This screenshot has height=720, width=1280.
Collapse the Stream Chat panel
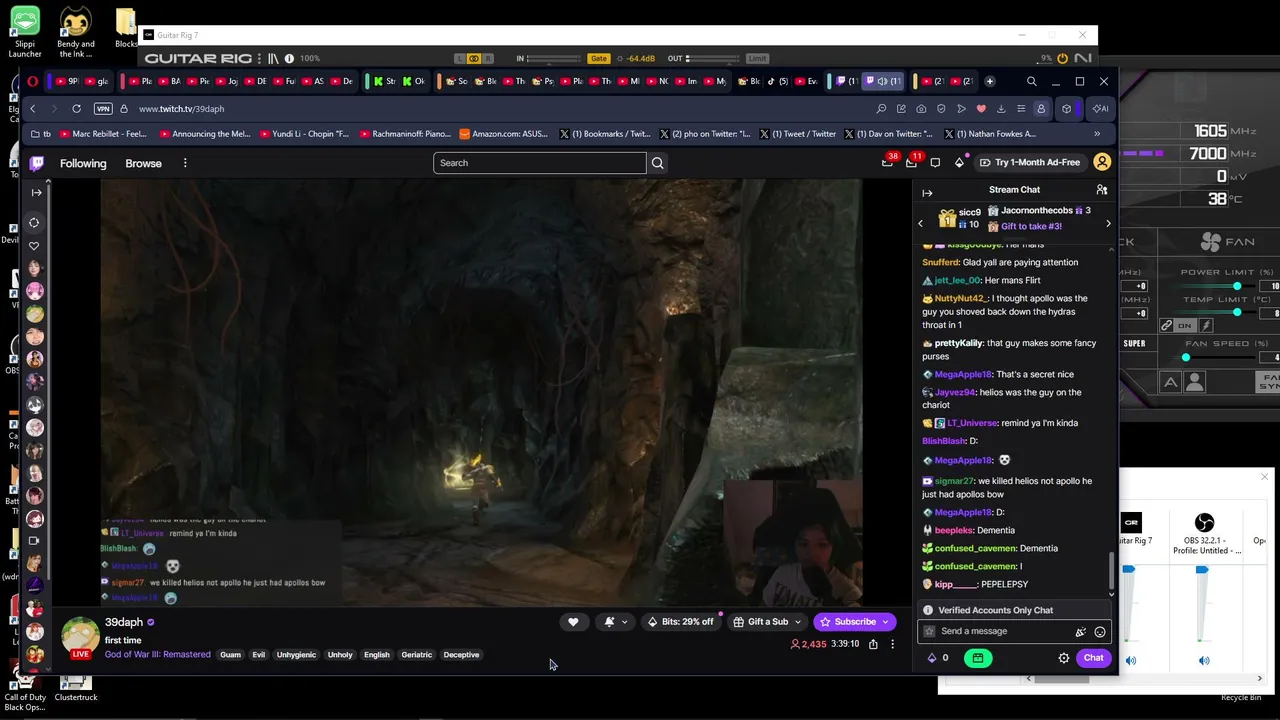point(927,193)
